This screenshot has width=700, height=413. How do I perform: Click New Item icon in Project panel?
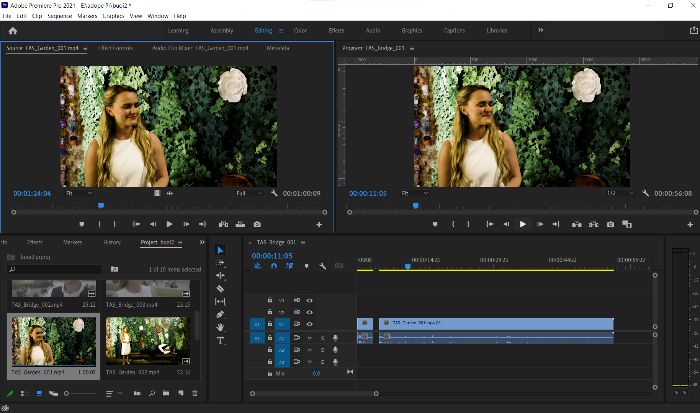(x=180, y=393)
